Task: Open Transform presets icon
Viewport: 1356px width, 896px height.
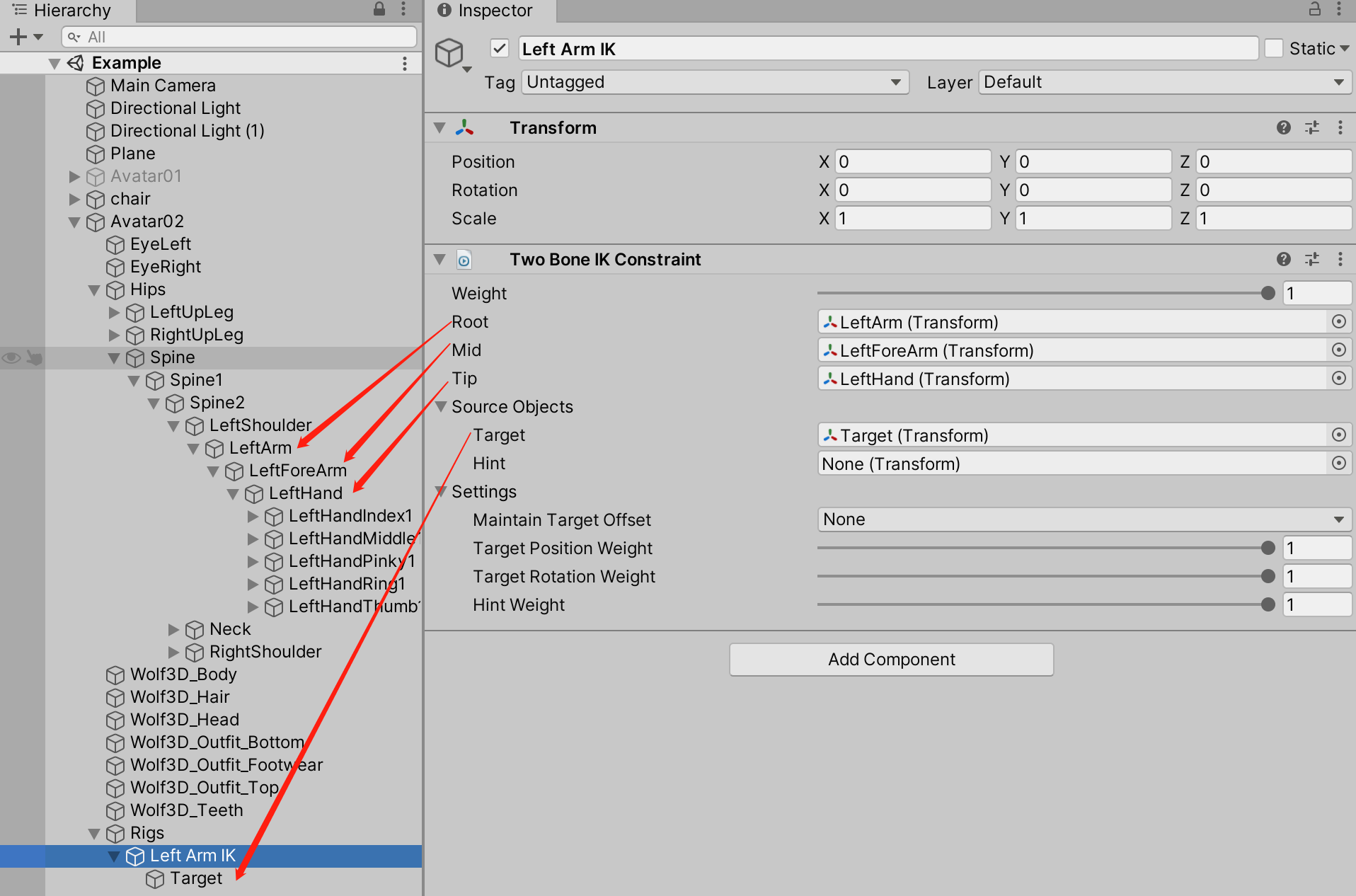Action: [x=1312, y=127]
